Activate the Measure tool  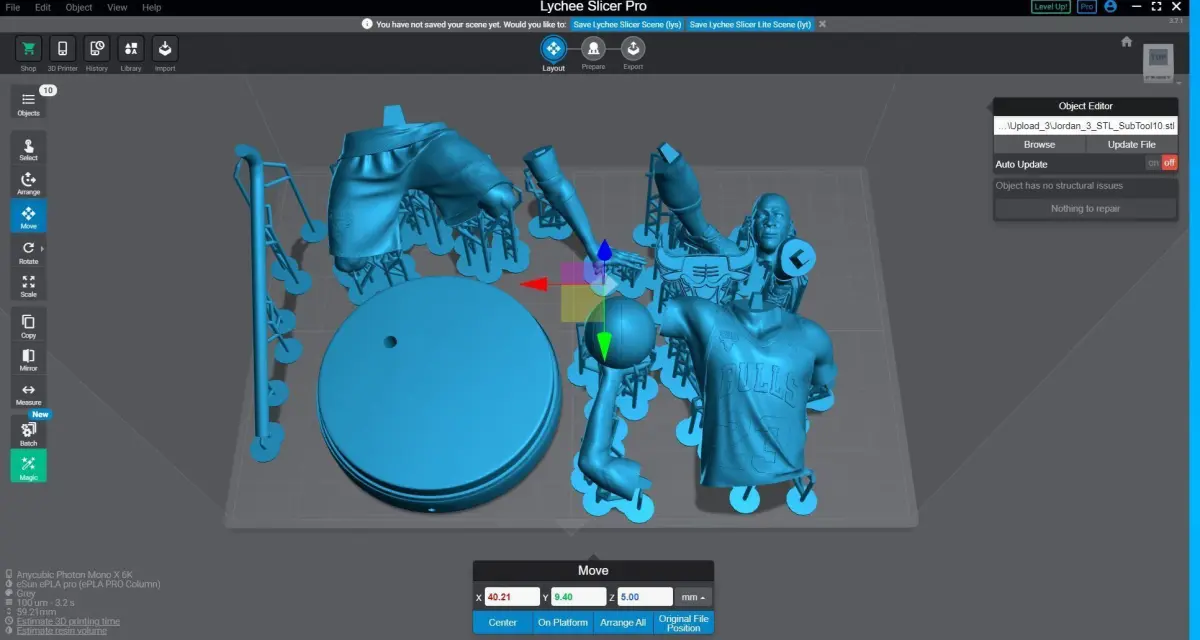[28, 394]
